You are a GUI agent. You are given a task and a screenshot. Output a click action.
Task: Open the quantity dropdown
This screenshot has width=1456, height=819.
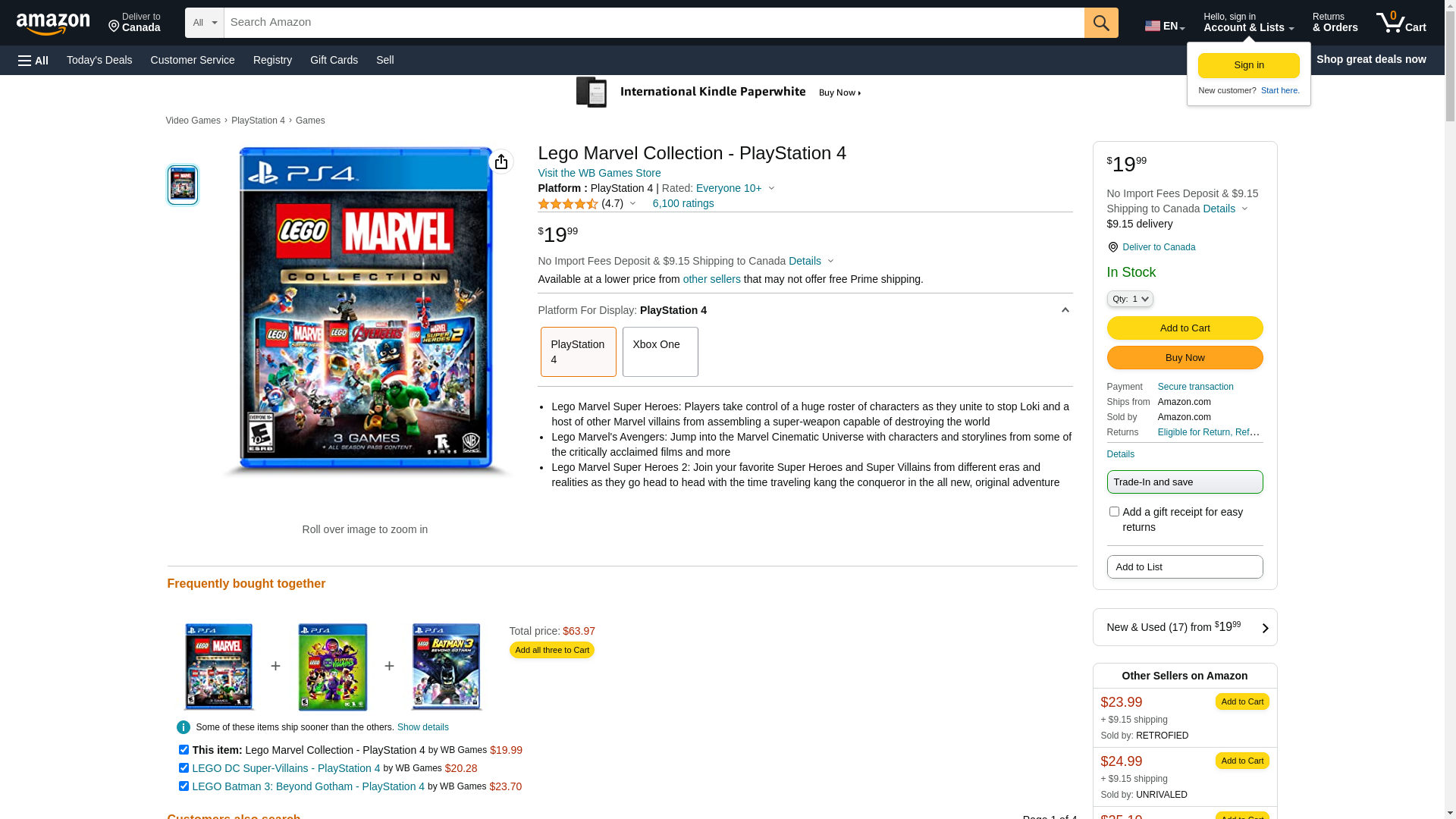pyautogui.click(x=1129, y=300)
